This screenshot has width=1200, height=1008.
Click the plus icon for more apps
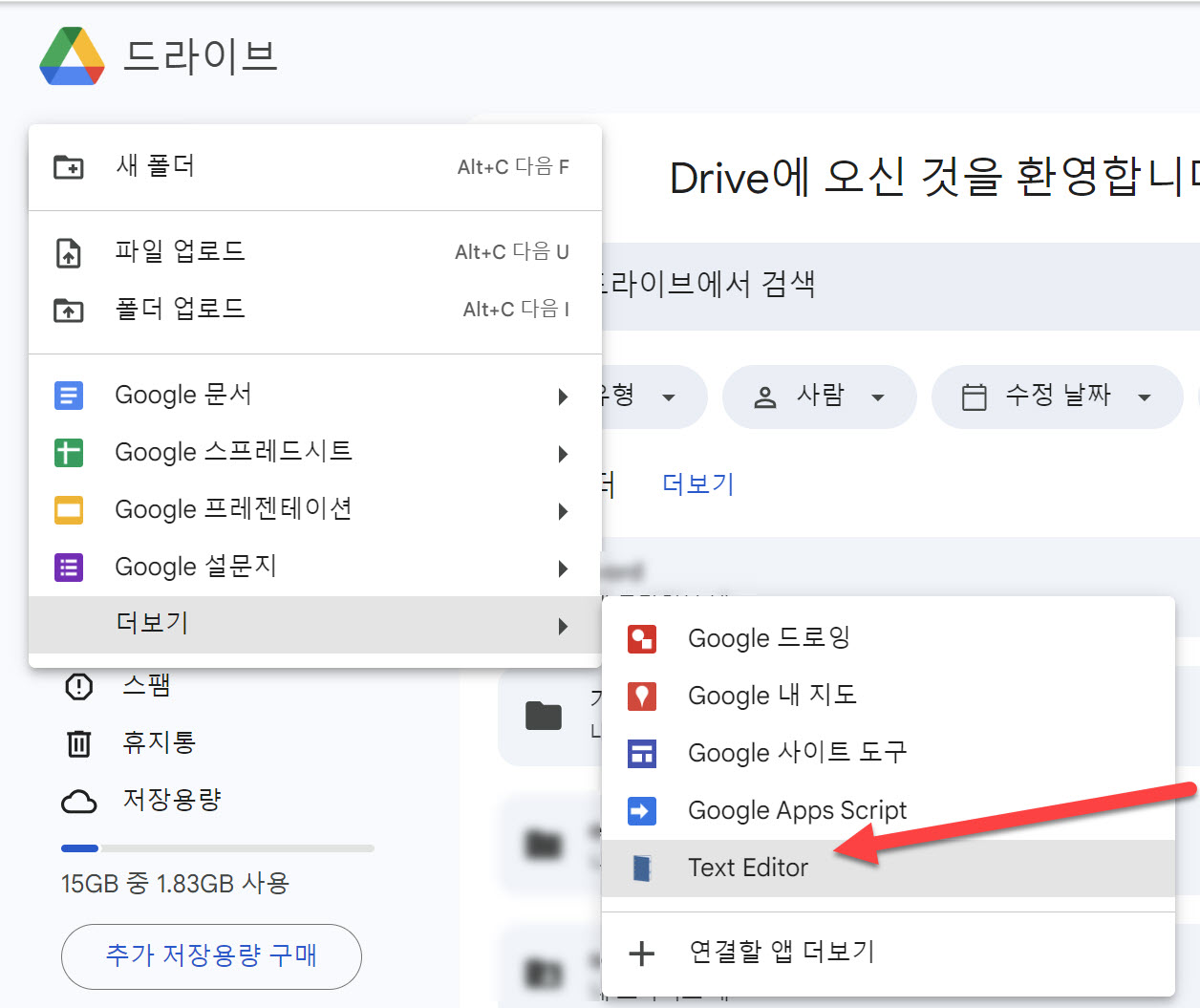tap(642, 953)
